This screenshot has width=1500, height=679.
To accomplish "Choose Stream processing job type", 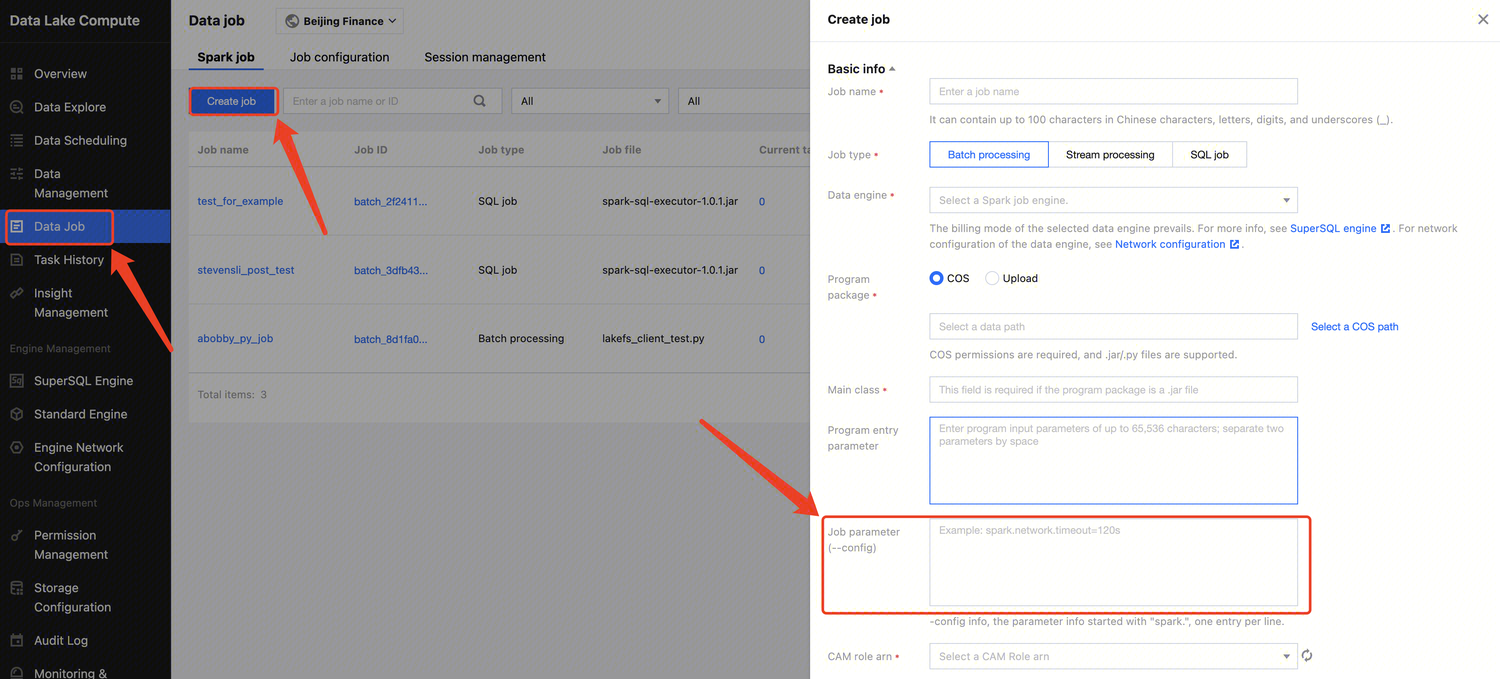I will [1110, 155].
